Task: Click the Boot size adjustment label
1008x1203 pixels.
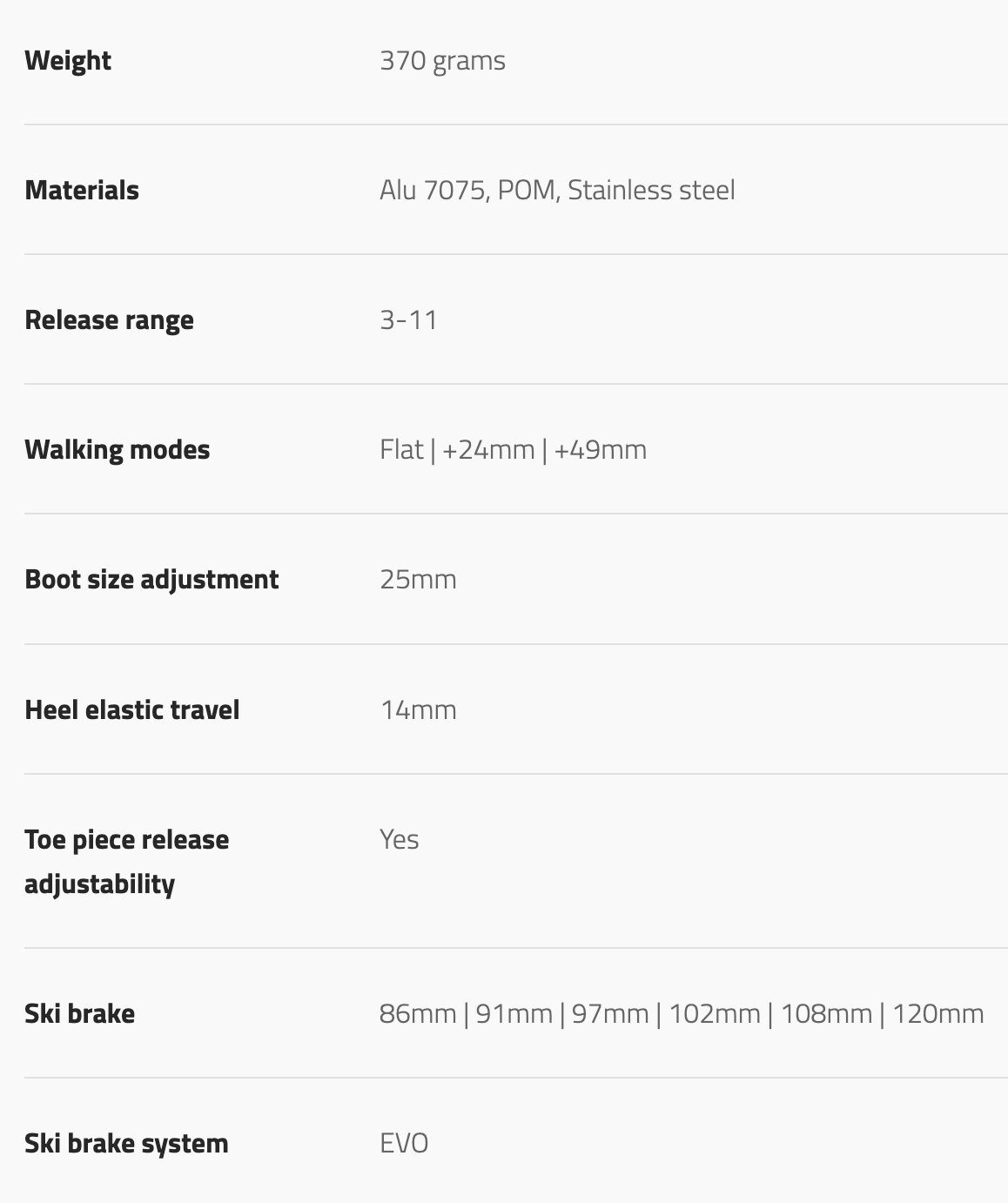Action: (x=151, y=580)
